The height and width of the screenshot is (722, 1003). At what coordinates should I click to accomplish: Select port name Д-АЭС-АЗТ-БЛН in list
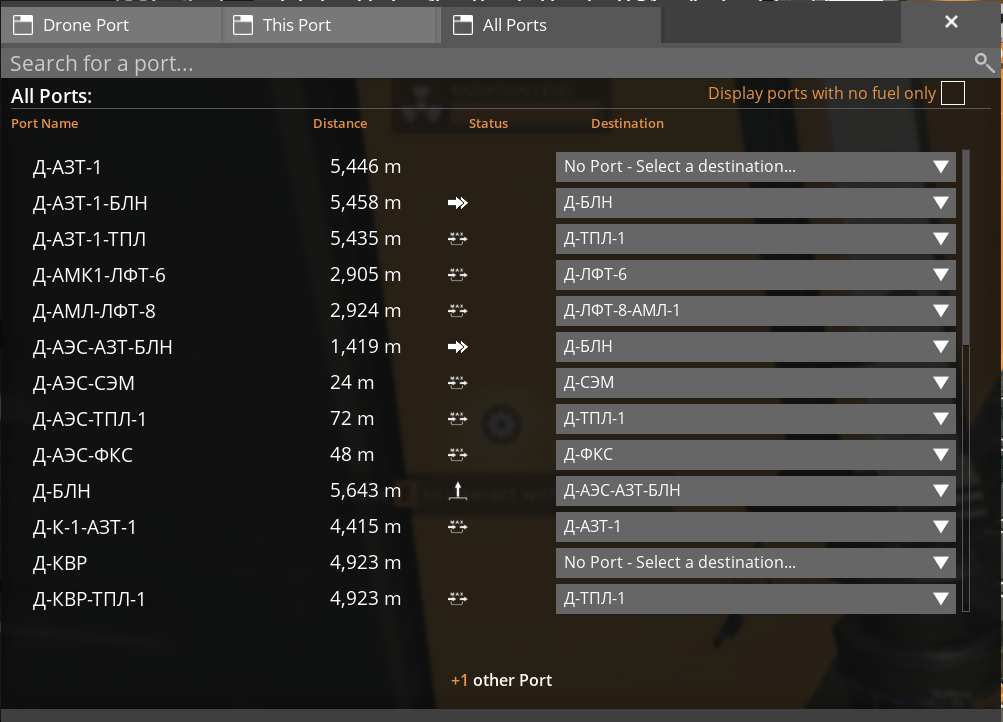(x=102, y=347)
